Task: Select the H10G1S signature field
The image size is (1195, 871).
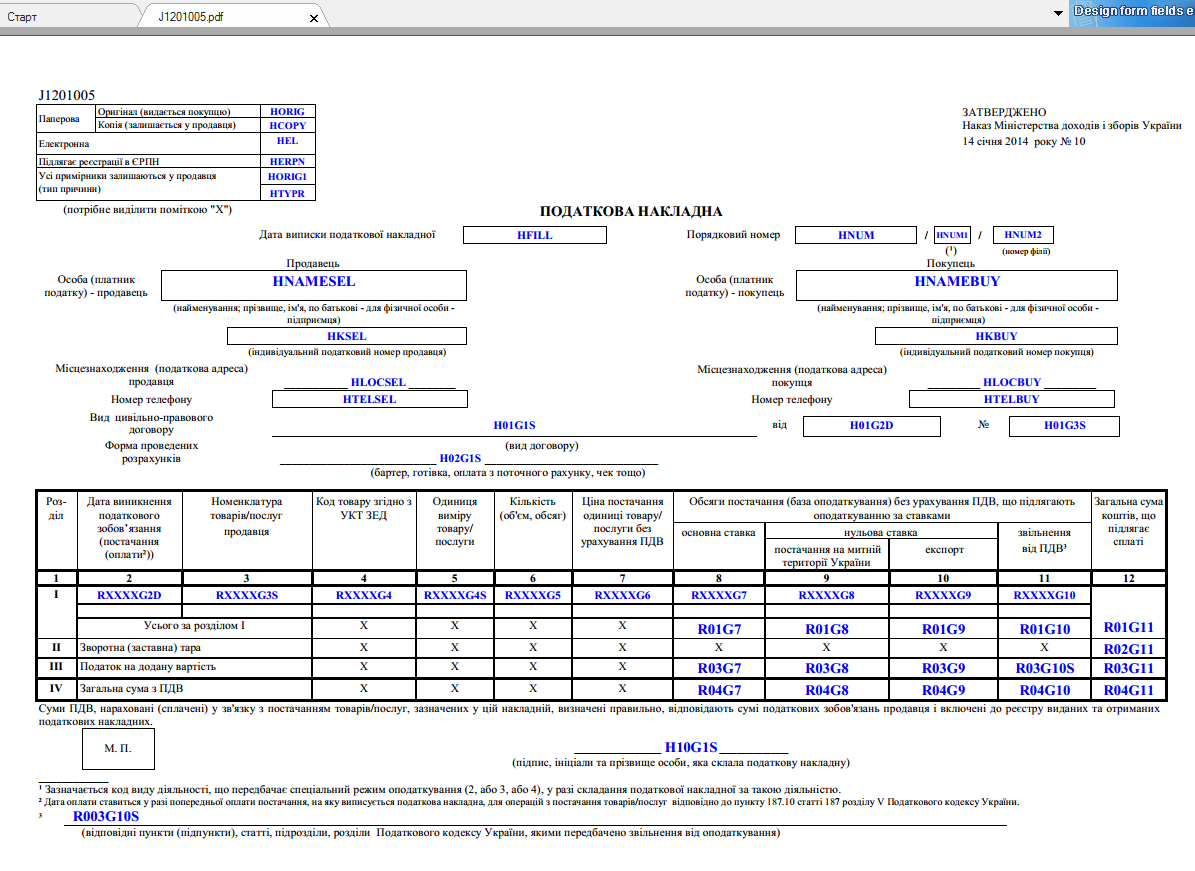Action: click(692, 747)
